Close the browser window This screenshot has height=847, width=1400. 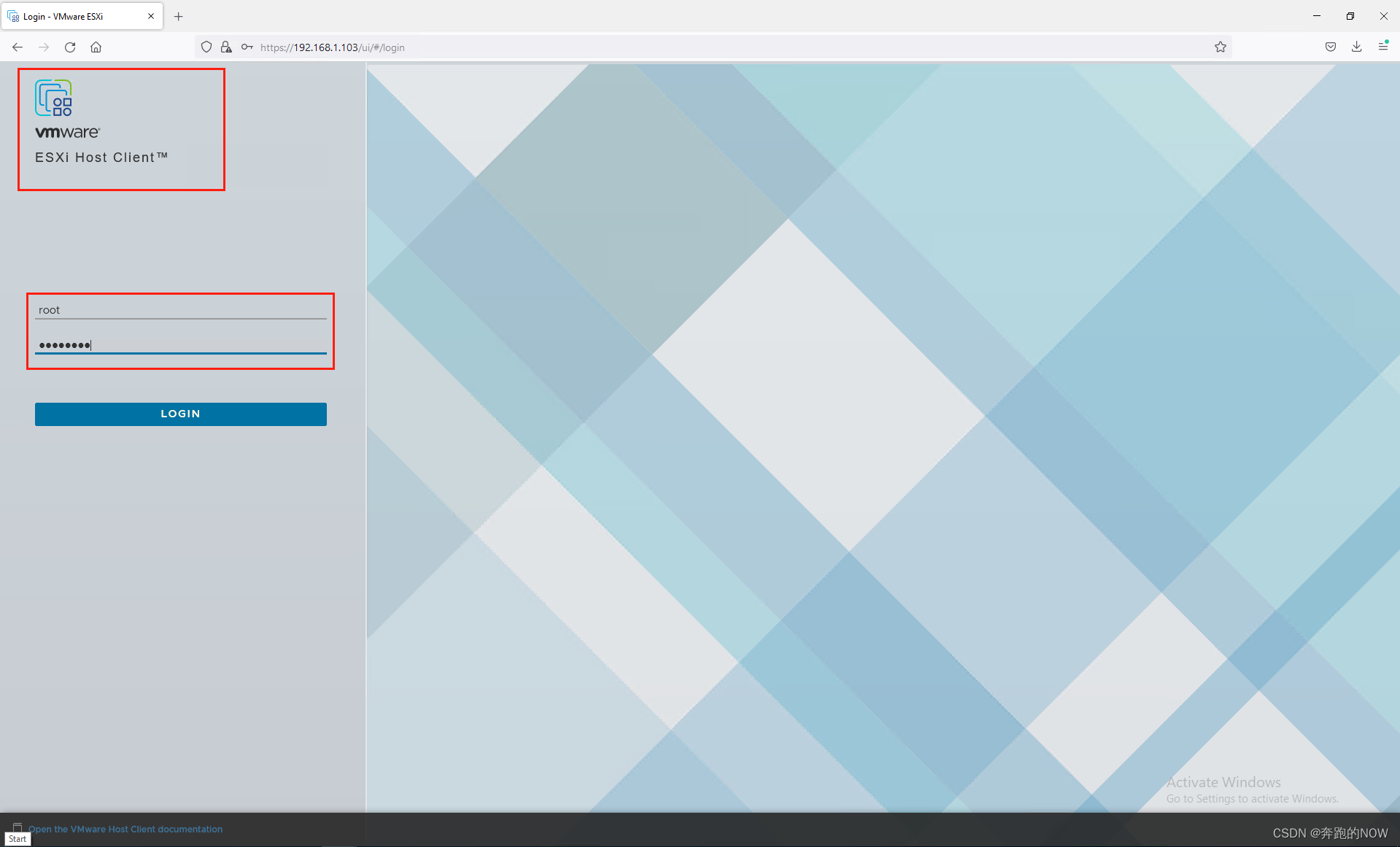[x=1383, y=16]
